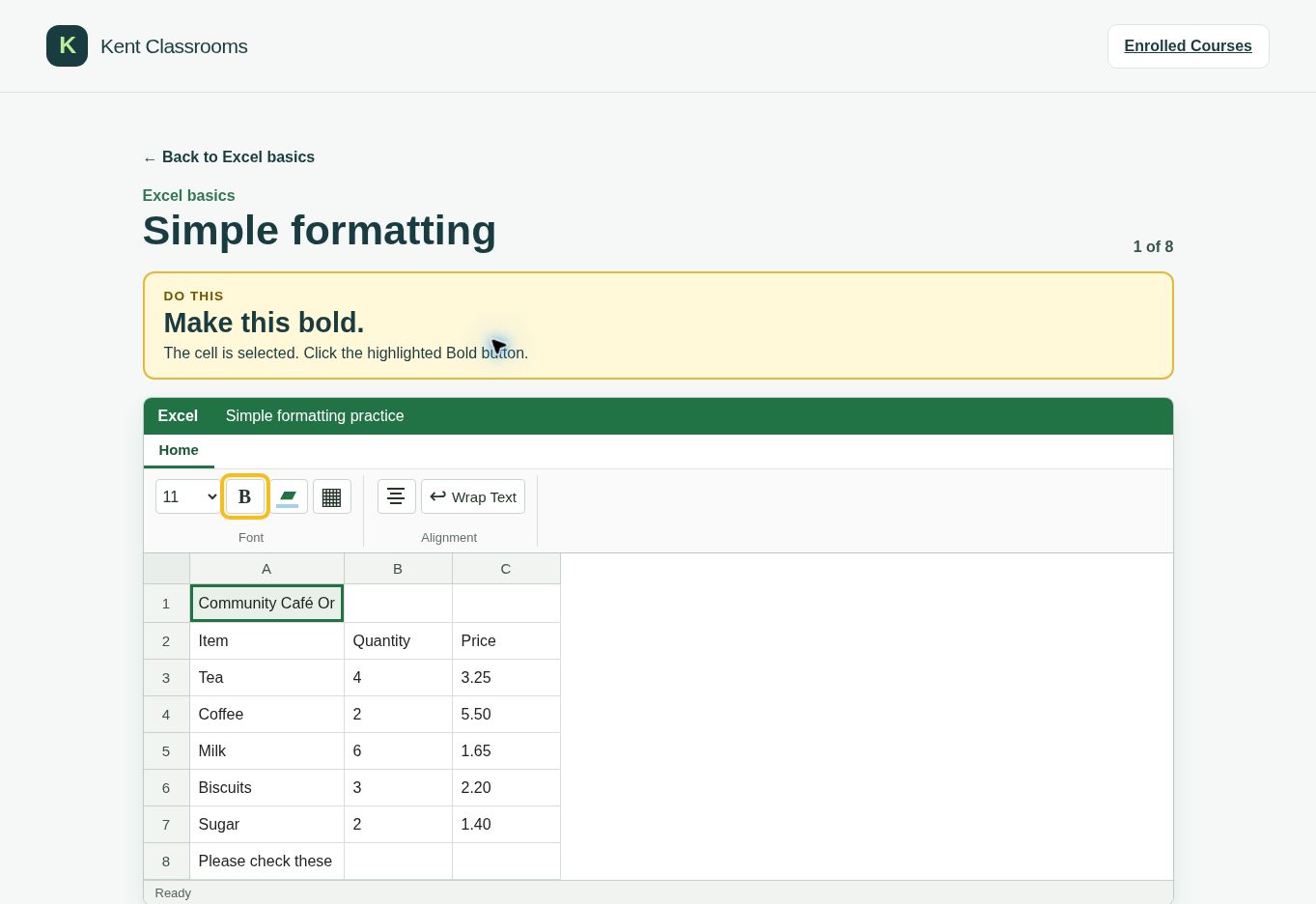Click the "Biscuits" cell
This screenshot has height=904, width=1316.
[266, 788]
